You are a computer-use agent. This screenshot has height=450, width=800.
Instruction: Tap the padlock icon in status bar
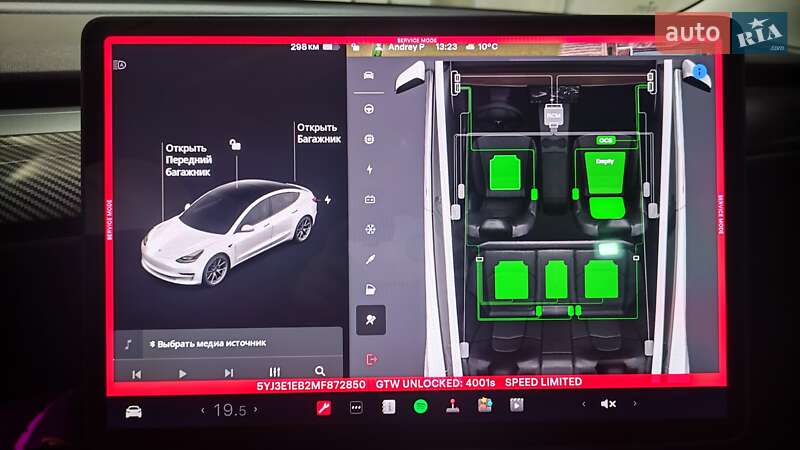point(356,47)
